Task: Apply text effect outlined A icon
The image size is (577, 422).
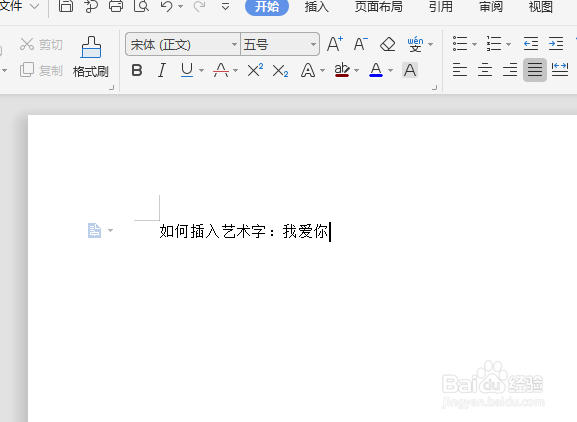Action: (308, 70)
